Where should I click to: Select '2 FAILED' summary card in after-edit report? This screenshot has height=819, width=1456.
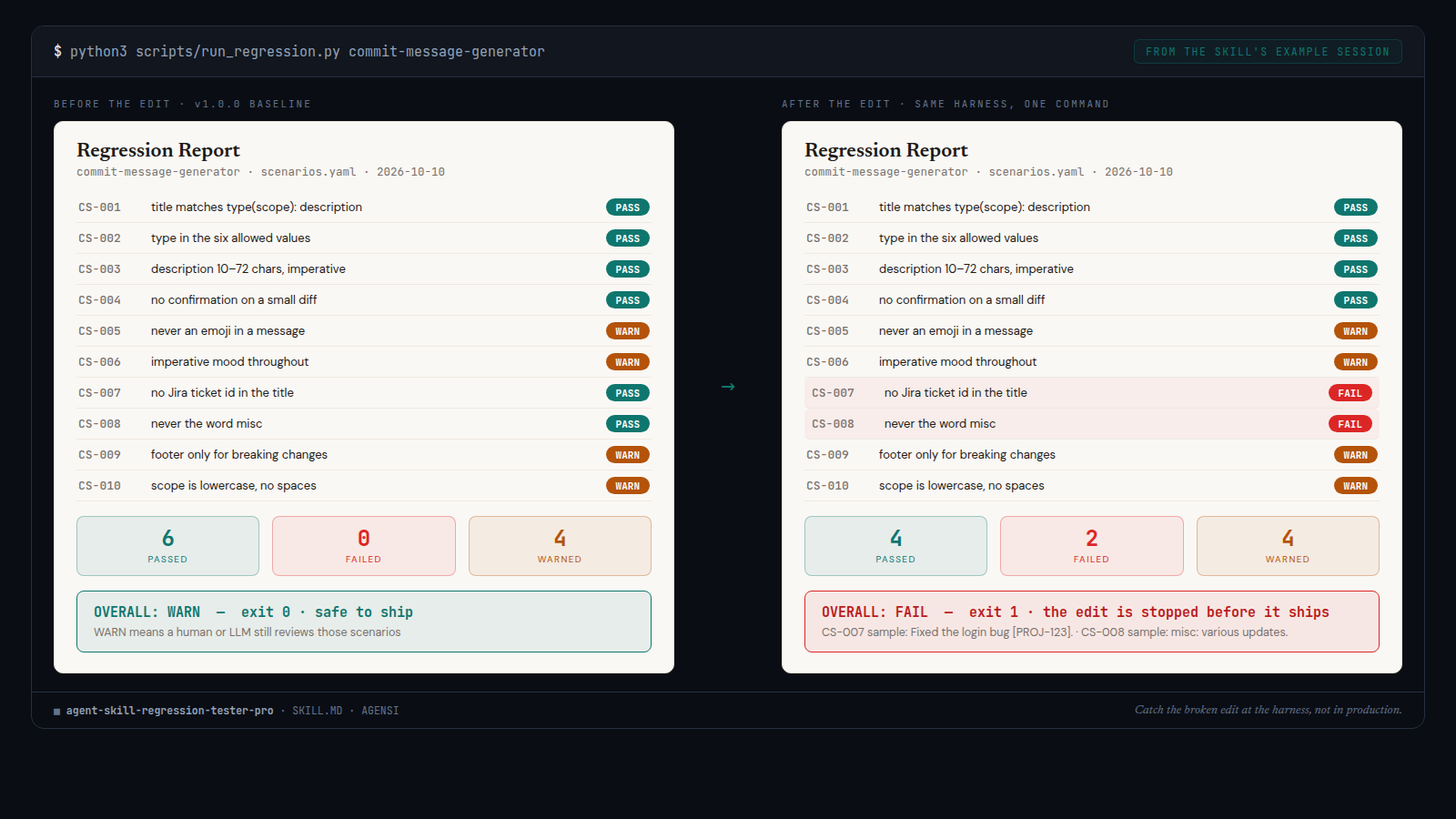tap(1092, 546)
